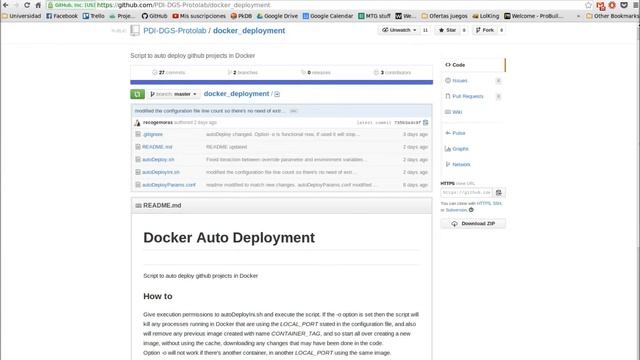Open the MTG stuff bookmark
This screenshot has height=360, width=640.
[x=374, y=16]
